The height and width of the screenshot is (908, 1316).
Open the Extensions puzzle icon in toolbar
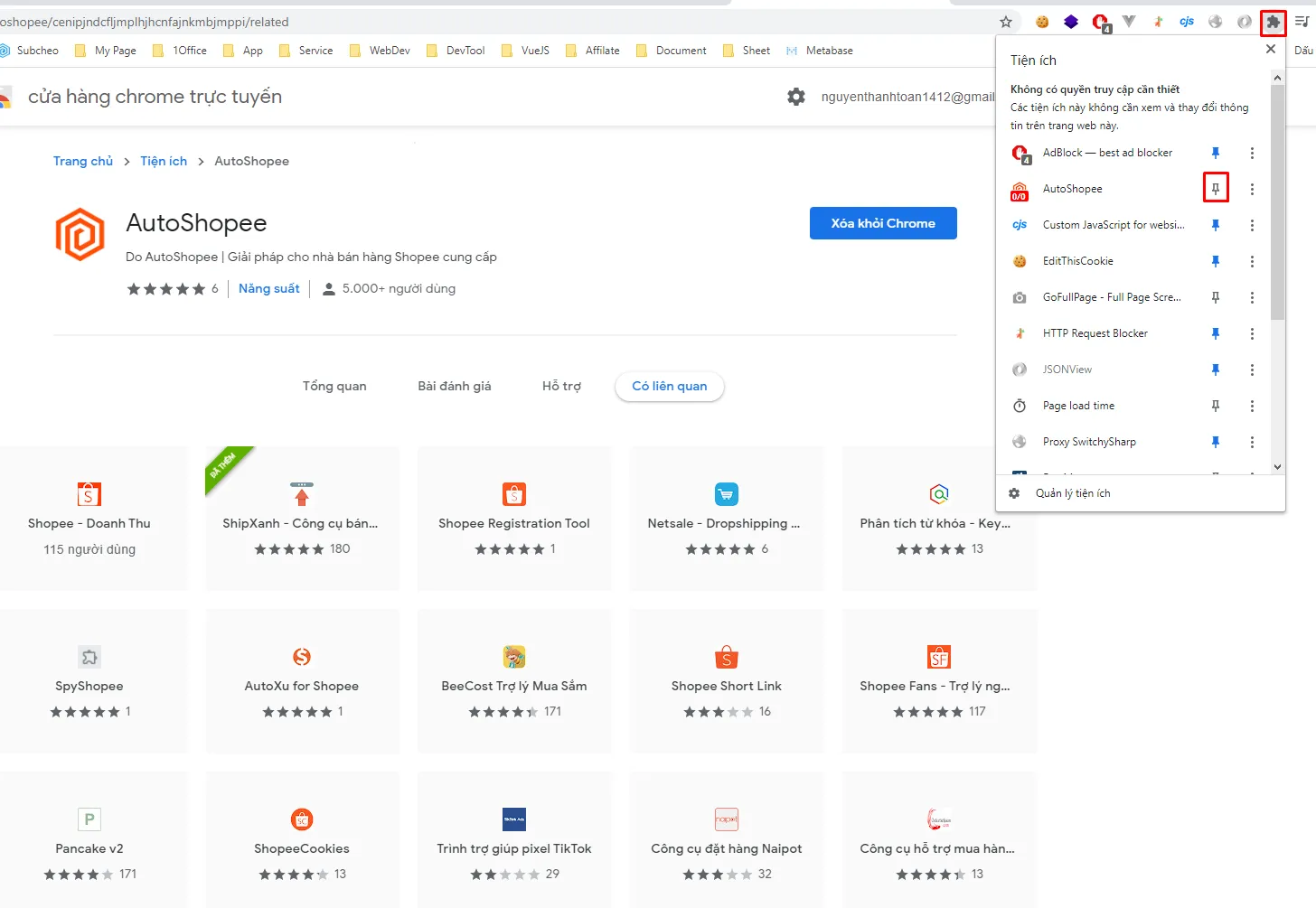coord(1273,22)
